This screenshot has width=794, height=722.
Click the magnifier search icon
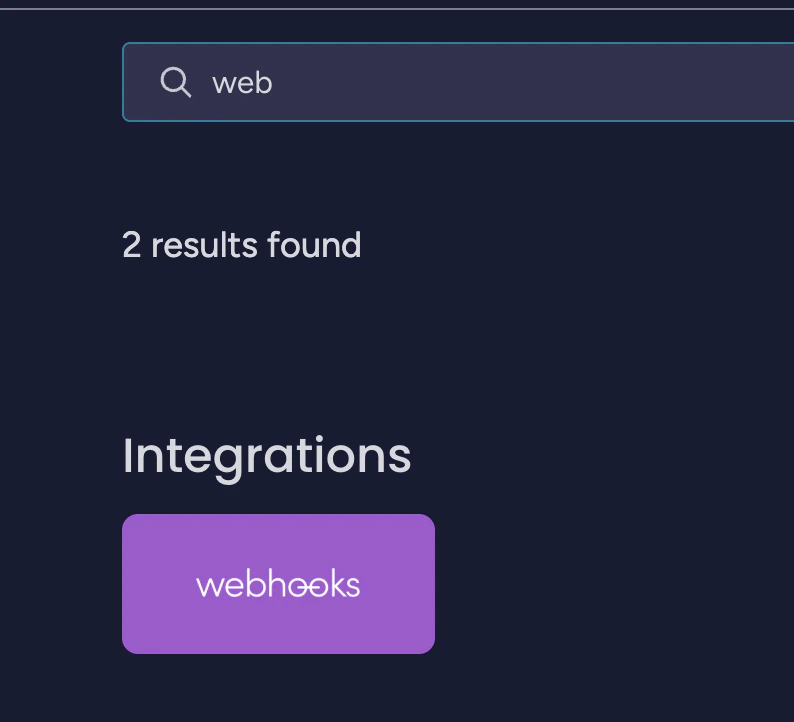click(x=175, y=82)
